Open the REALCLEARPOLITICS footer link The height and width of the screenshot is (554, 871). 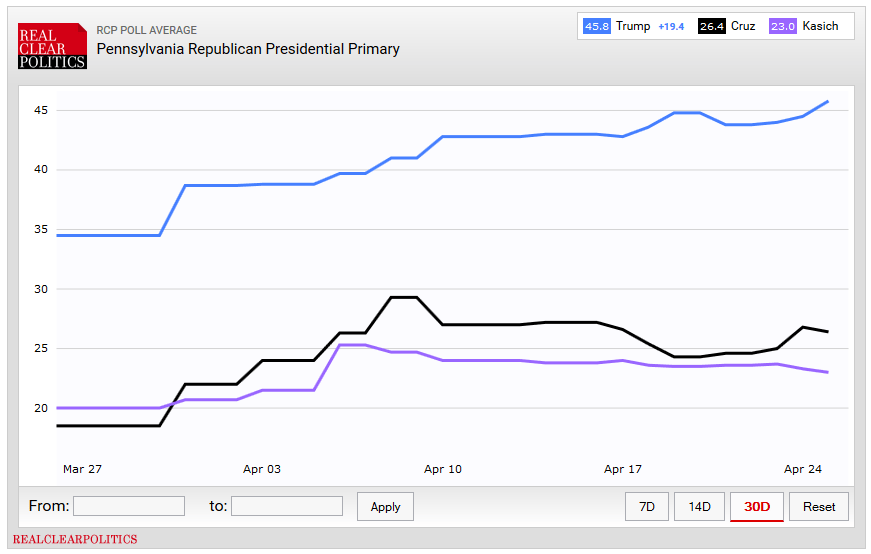click(75, 539)
